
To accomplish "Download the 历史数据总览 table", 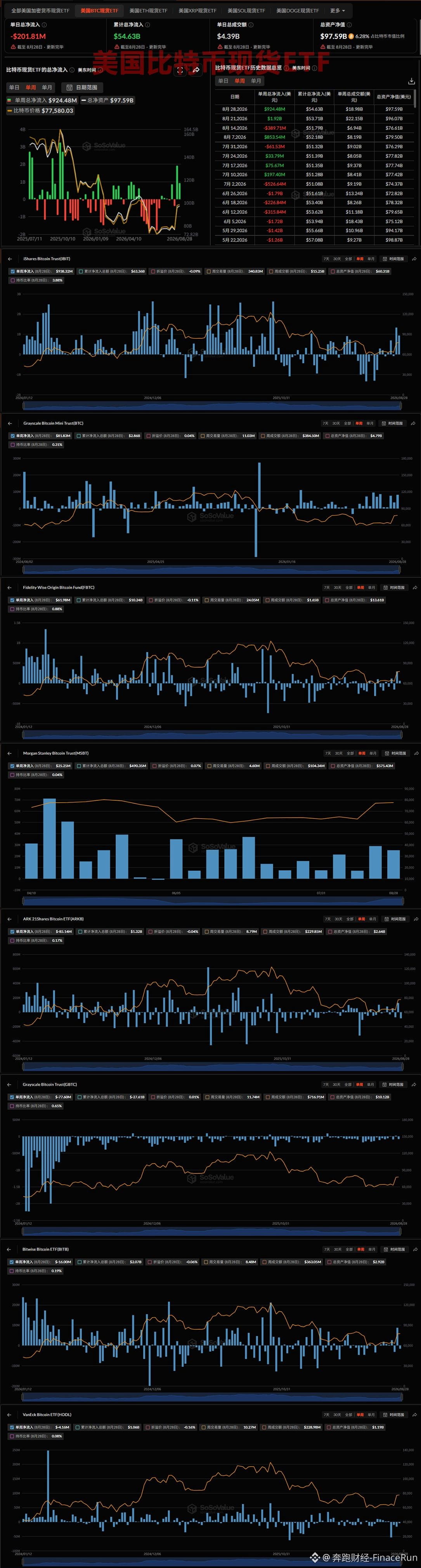I will click(x=411, y=81).
